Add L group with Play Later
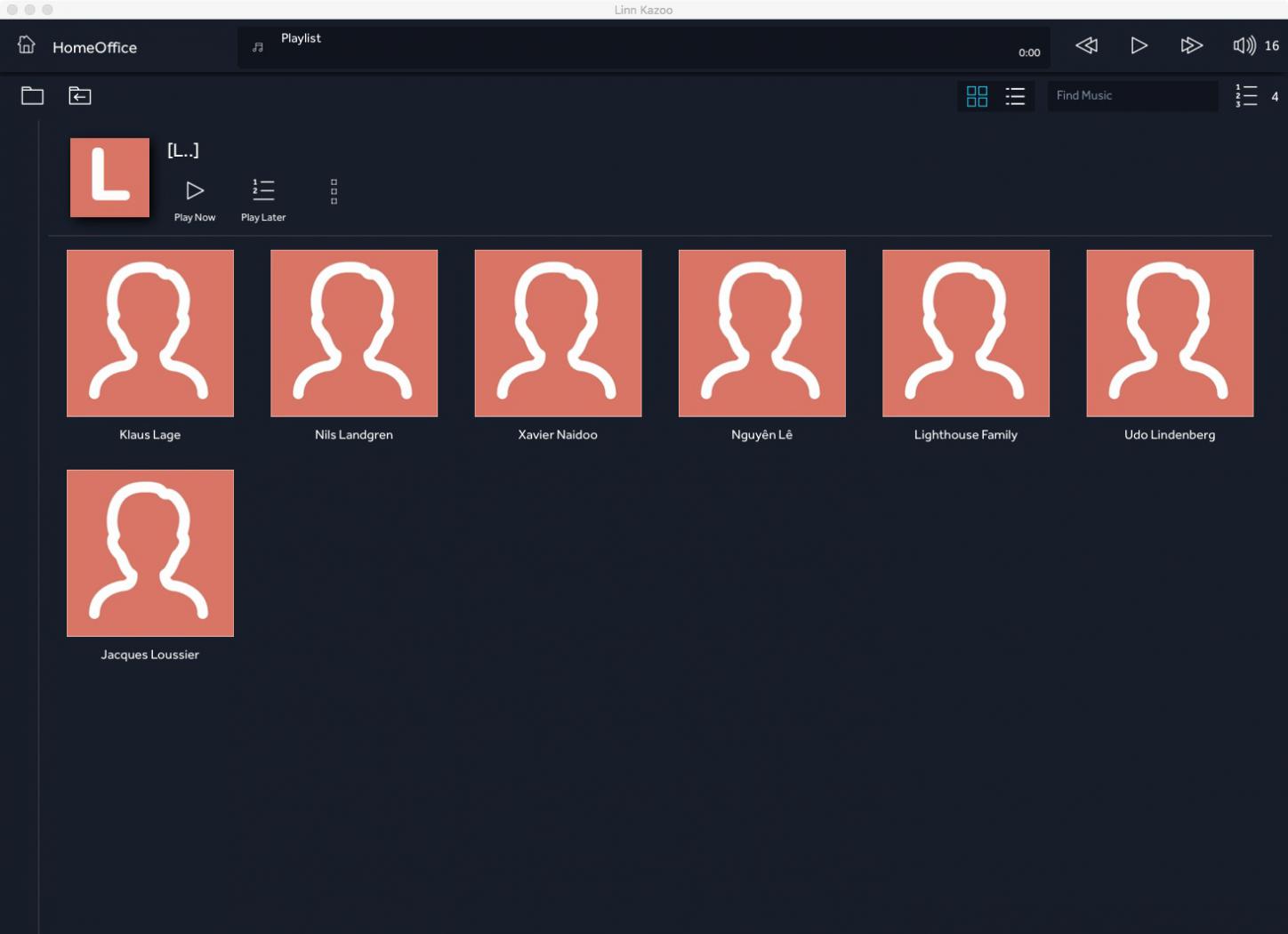1288x934 pixels. [x=263, y=199]
